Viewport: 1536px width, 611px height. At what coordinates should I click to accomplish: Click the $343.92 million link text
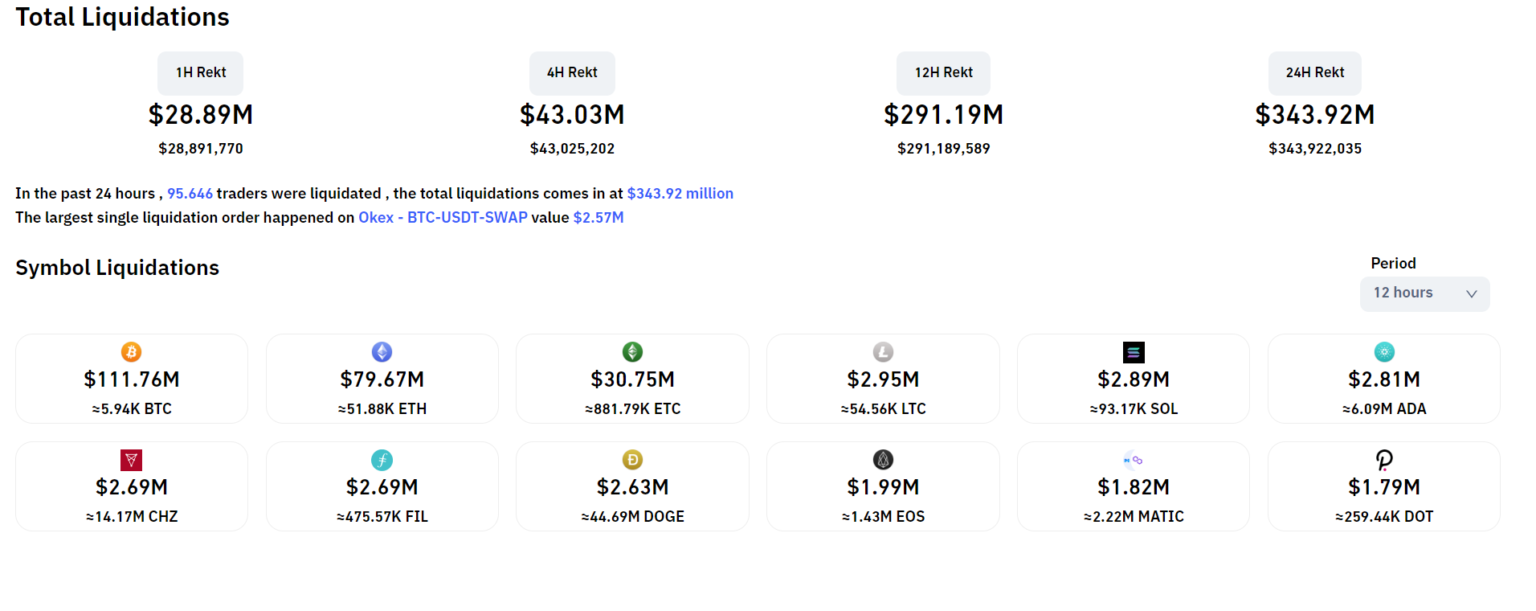coord(680,194)
